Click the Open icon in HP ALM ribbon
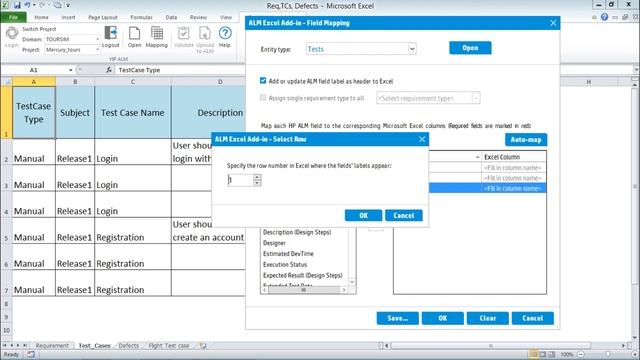640x360 pixels. click(134, 37)
